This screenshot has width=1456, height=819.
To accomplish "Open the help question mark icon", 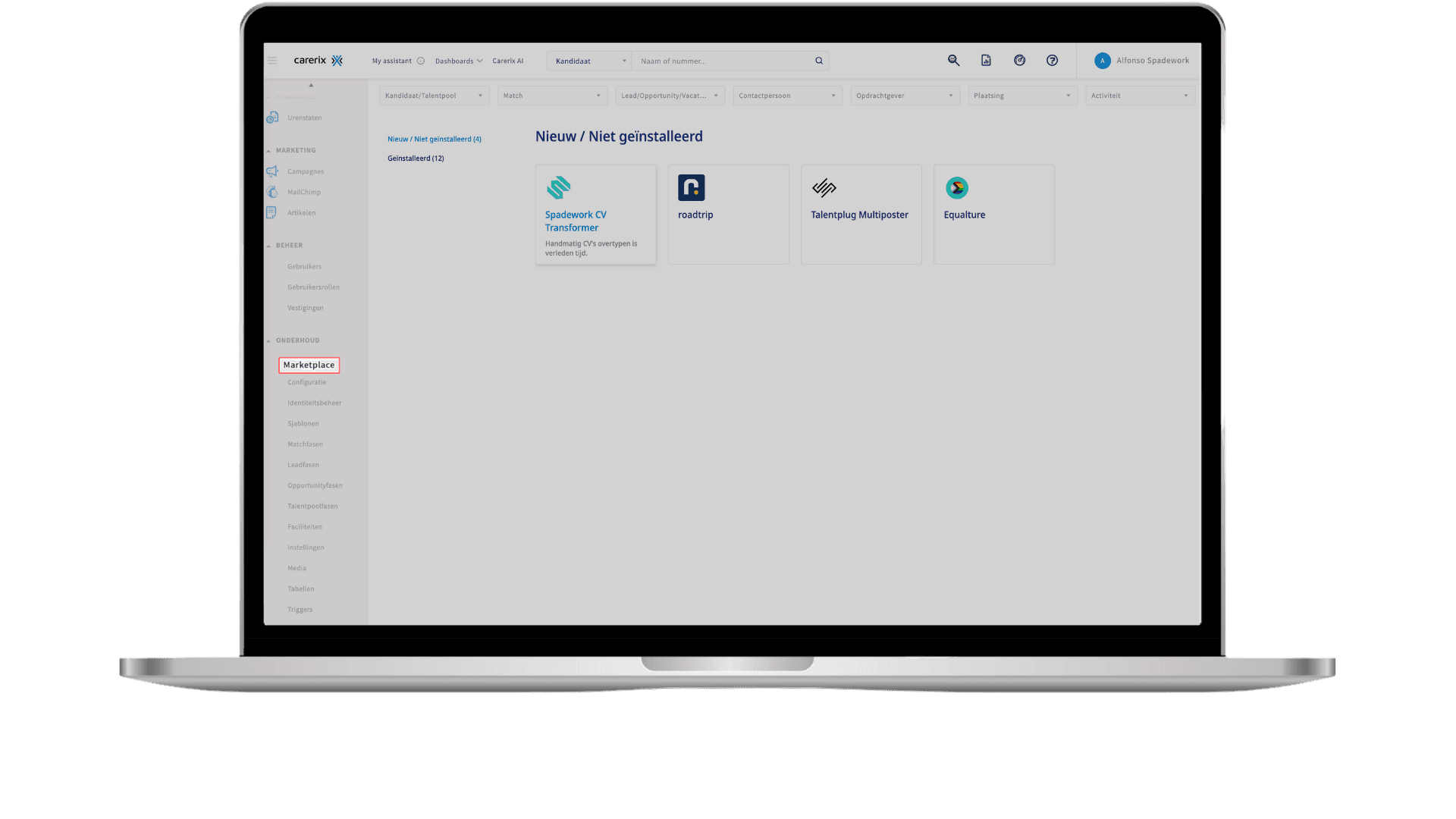I will point(1052,61).
